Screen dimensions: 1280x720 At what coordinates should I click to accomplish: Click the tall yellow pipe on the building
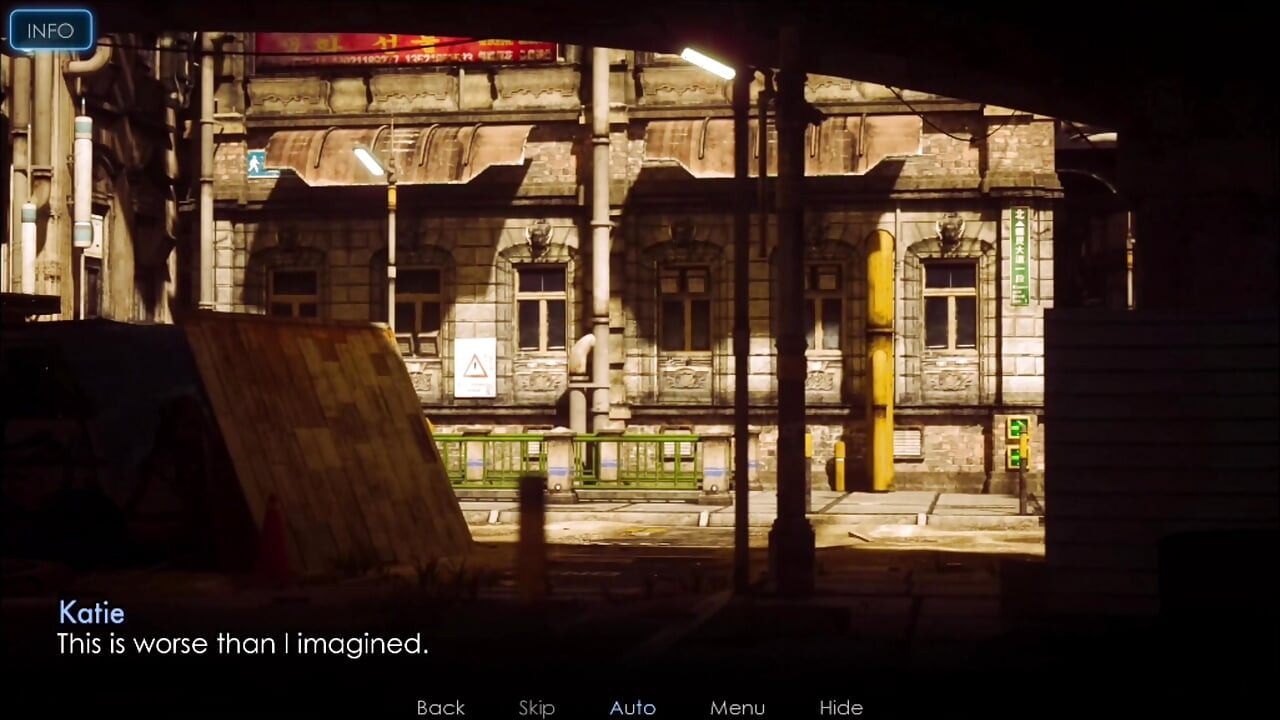pyautogui.click(x=880, y=360)
